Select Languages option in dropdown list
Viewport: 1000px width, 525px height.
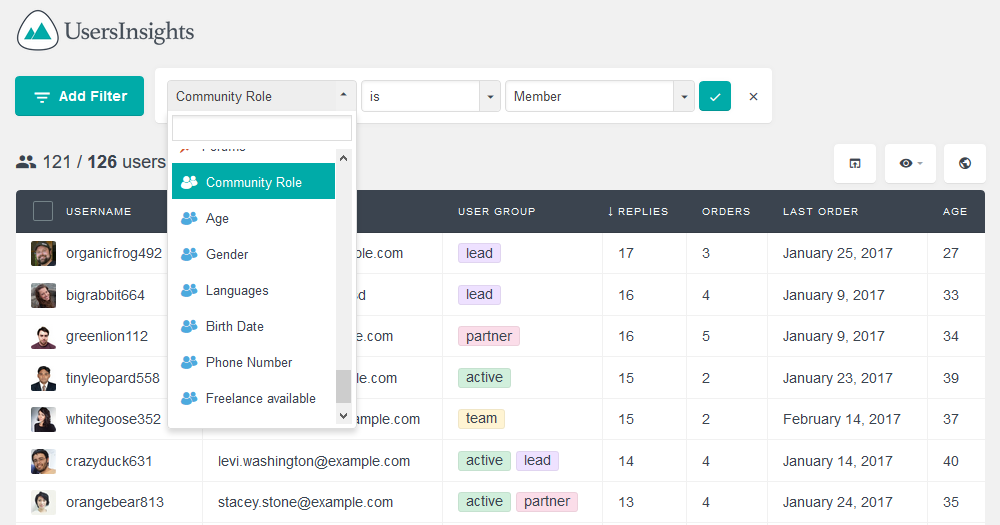point(253,290)
